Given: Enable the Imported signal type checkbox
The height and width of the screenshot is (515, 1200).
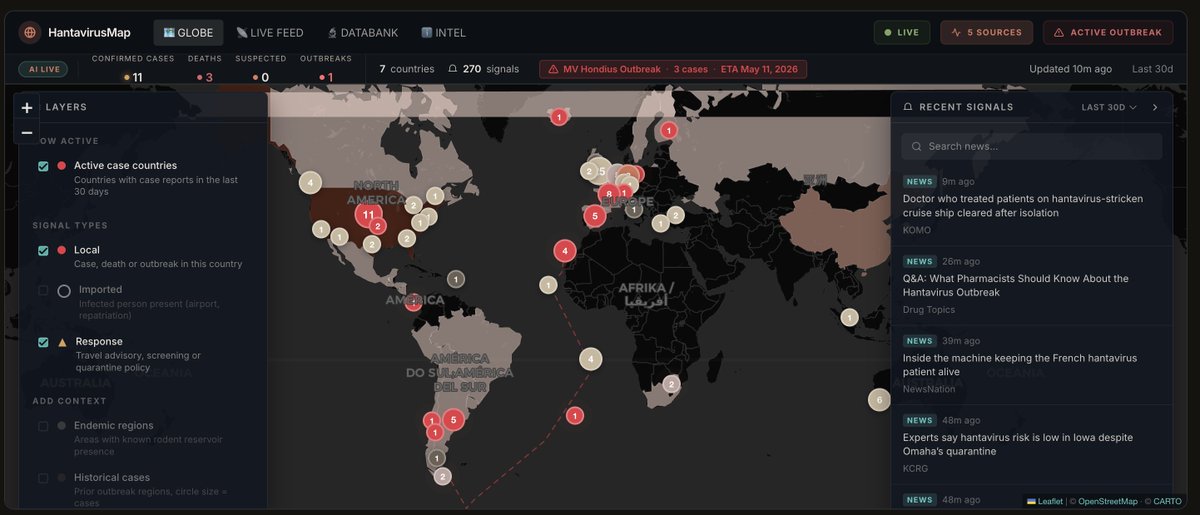Looking at the screenshot, I should (x=43, y=290).
